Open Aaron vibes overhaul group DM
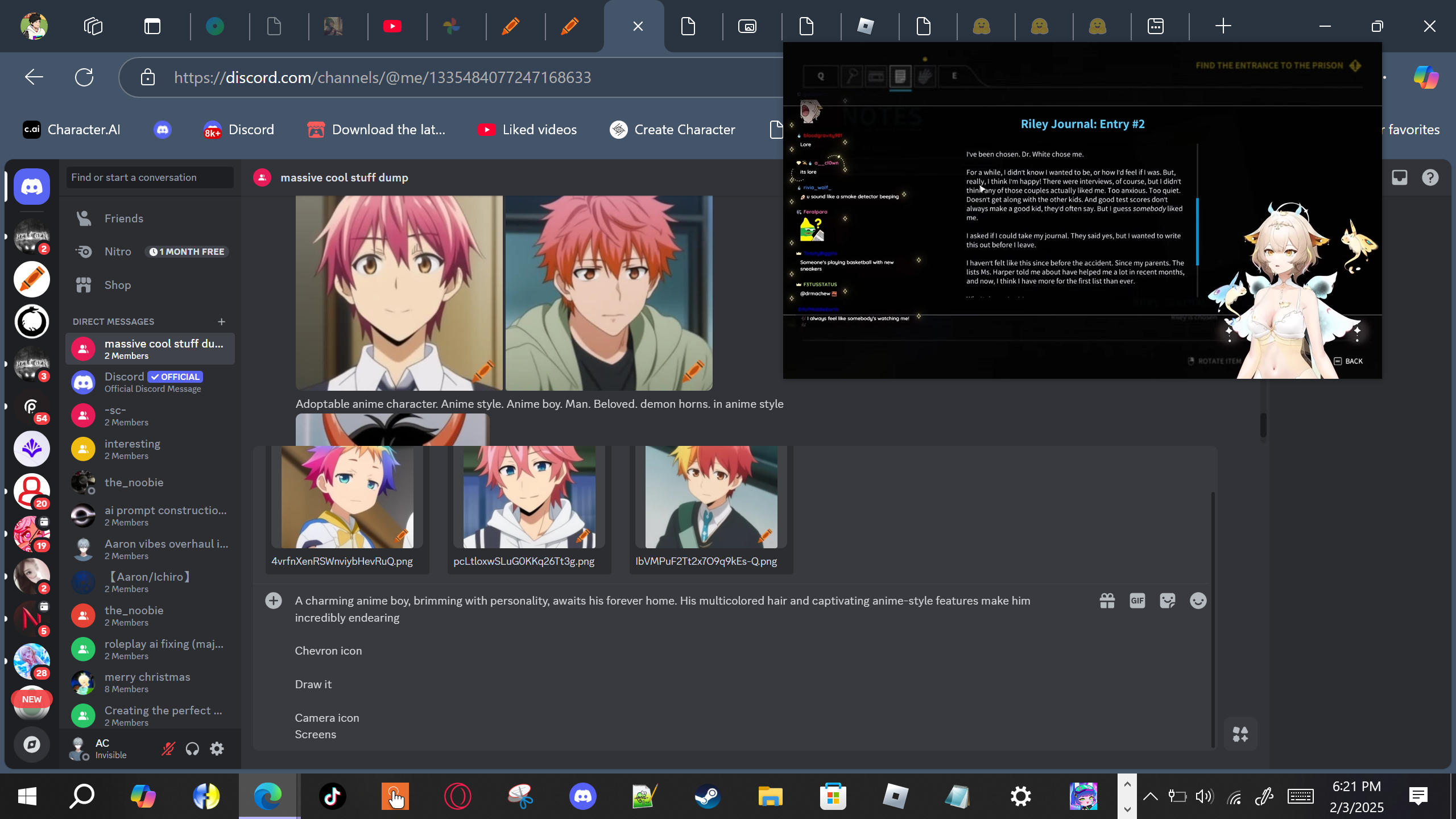1456x819 pixels. tap(150, 549)
